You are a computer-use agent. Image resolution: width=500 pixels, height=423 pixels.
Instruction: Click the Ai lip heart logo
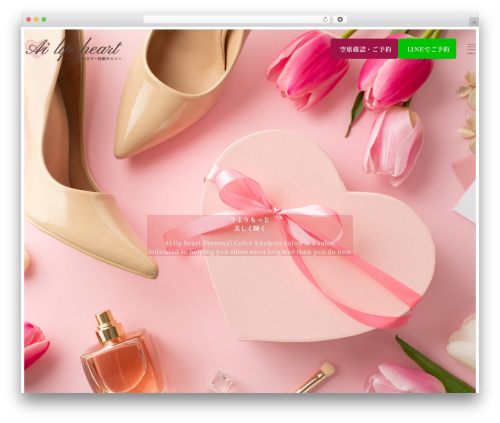74,49
